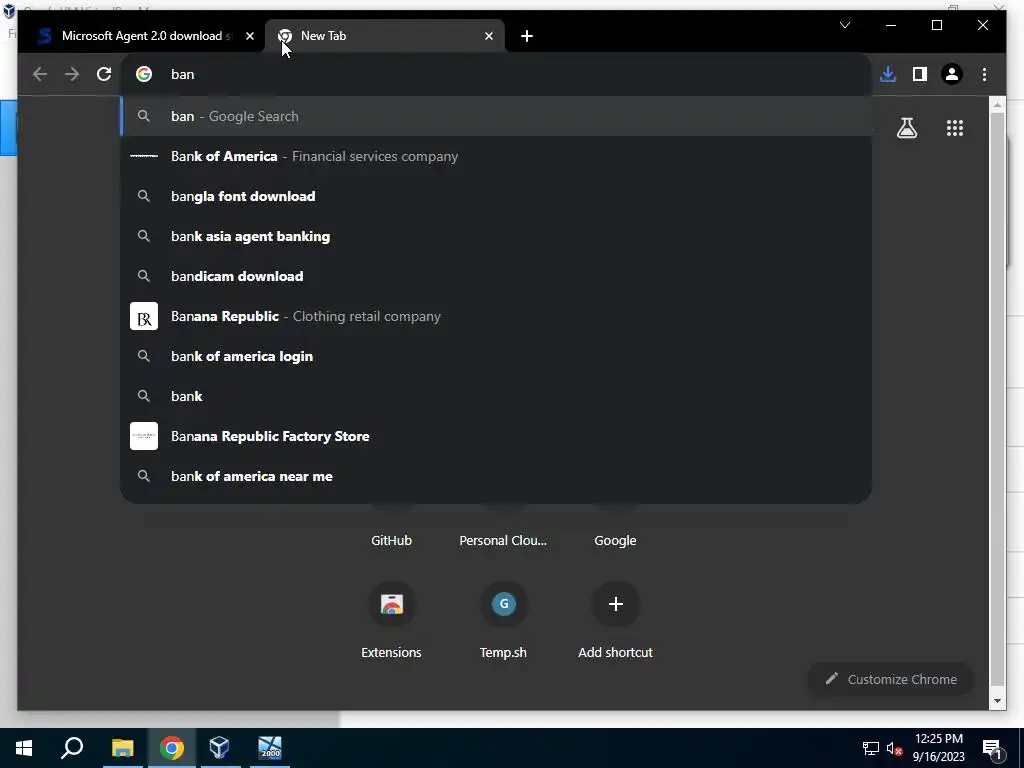The image size is (1024, 768).
Task: Click the Google icon in the address bar
Action: 144,74
